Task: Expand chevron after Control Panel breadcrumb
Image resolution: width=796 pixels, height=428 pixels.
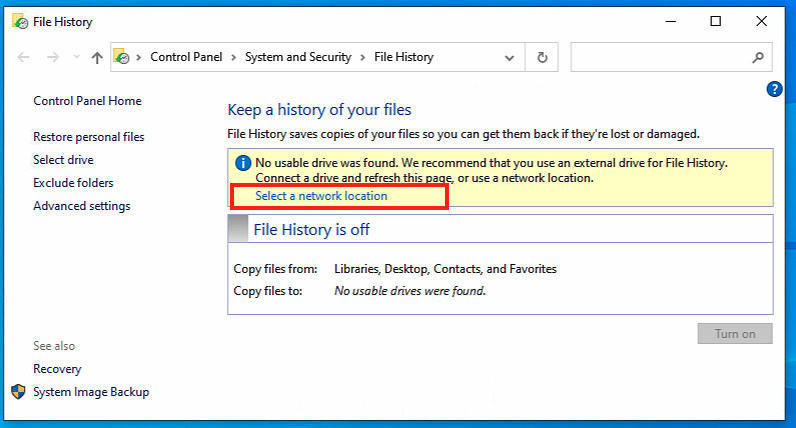Action: [x=235, y=58]
